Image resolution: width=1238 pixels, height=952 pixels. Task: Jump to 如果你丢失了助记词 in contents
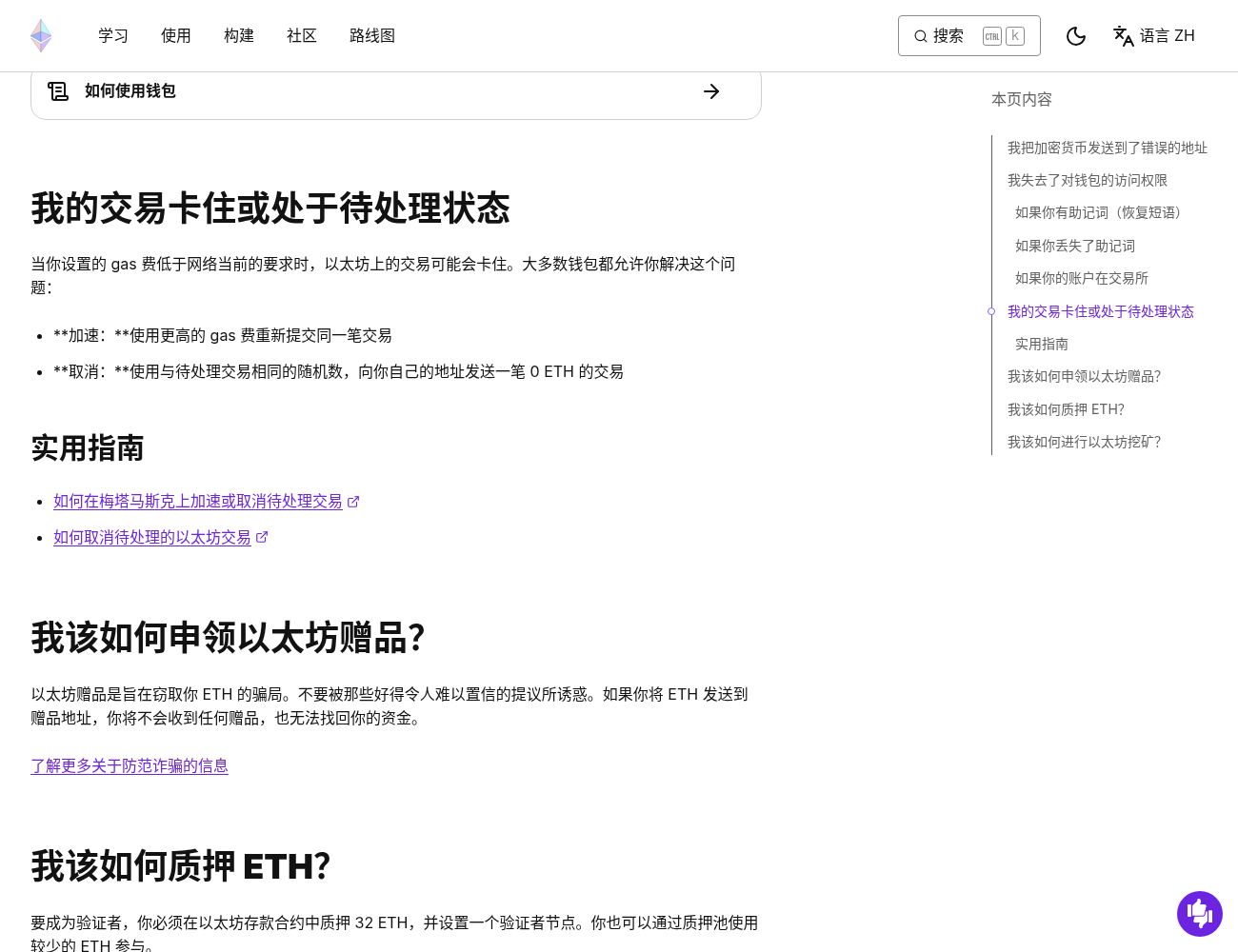[x=1075, y=246]
